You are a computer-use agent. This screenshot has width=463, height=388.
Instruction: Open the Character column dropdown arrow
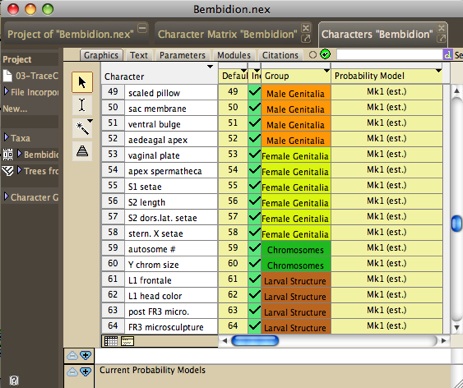[210, 67]
